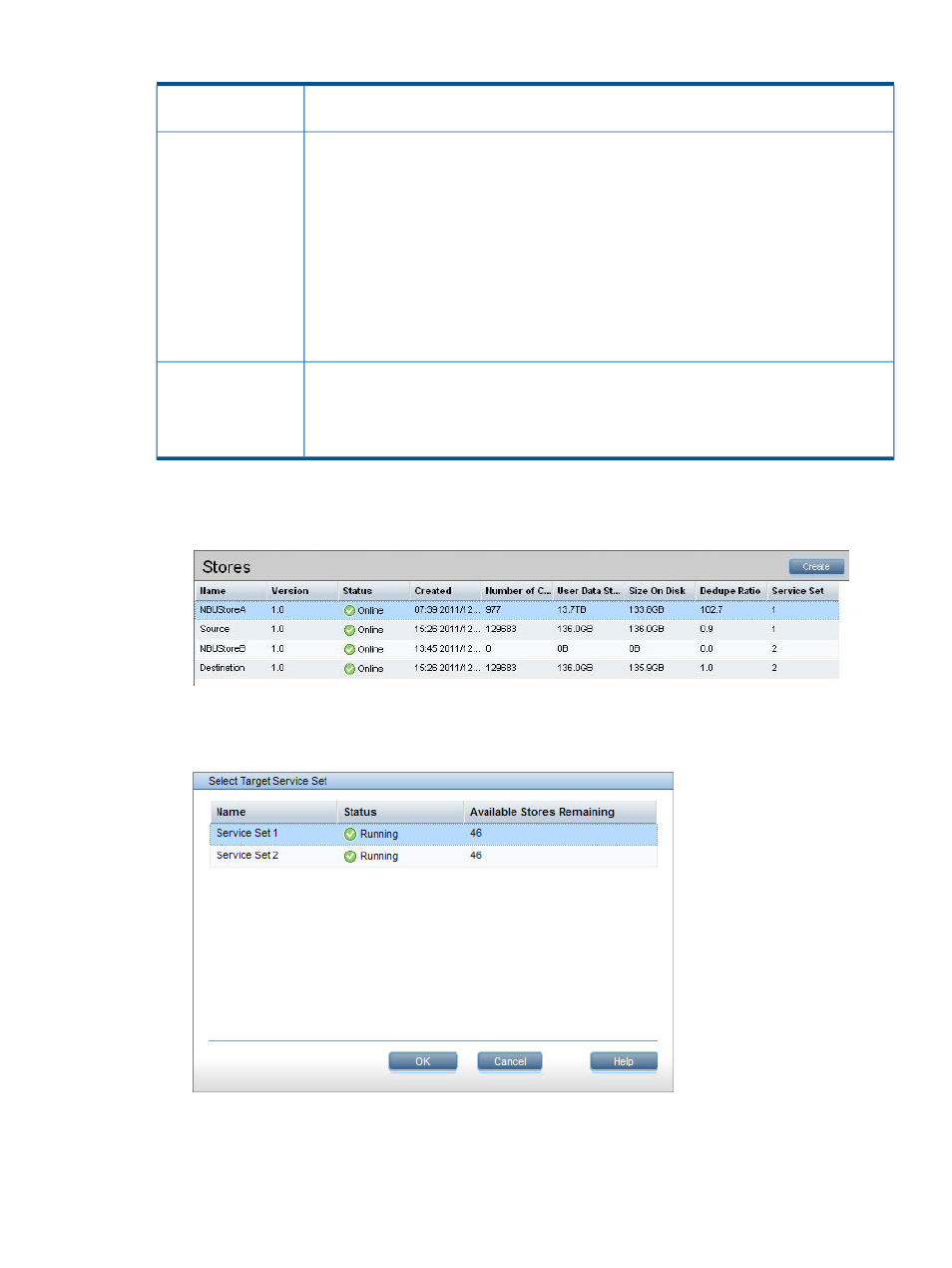Select the Destination store row
Image resolution: width=952 pixels, height=1268 pixels.
[517, 668]
